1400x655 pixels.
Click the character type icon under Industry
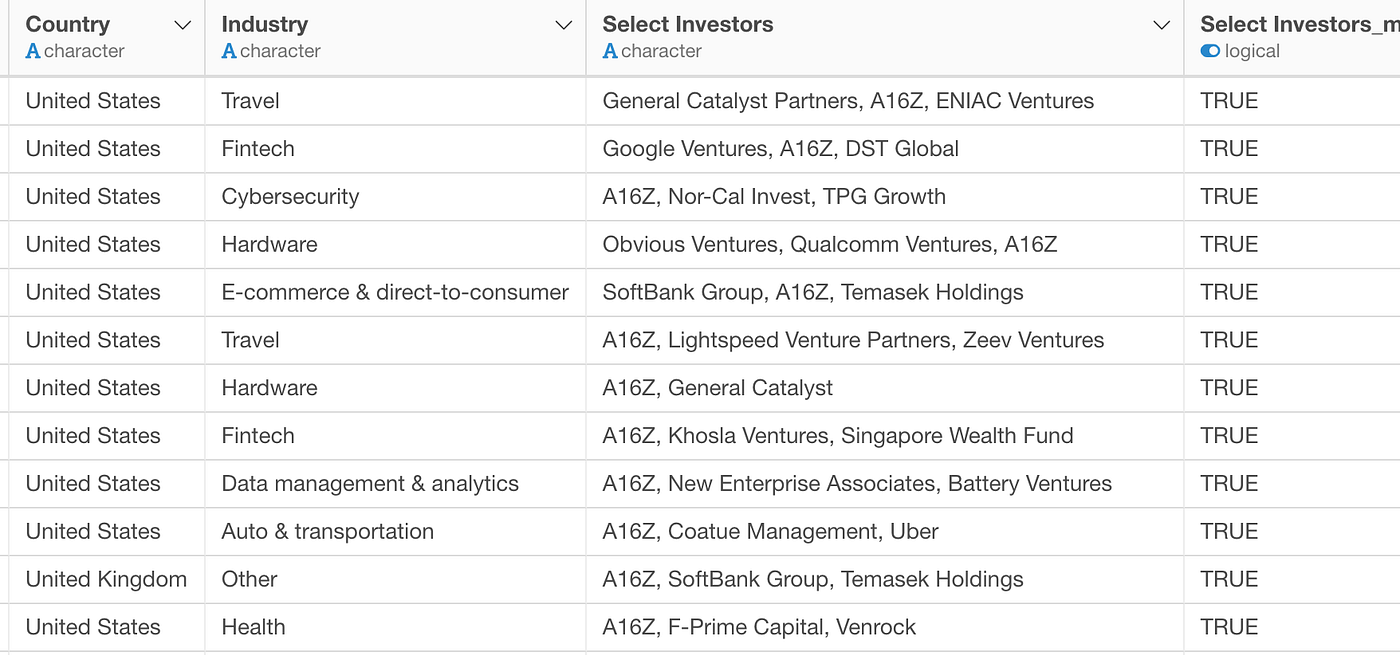pos(229,51)
